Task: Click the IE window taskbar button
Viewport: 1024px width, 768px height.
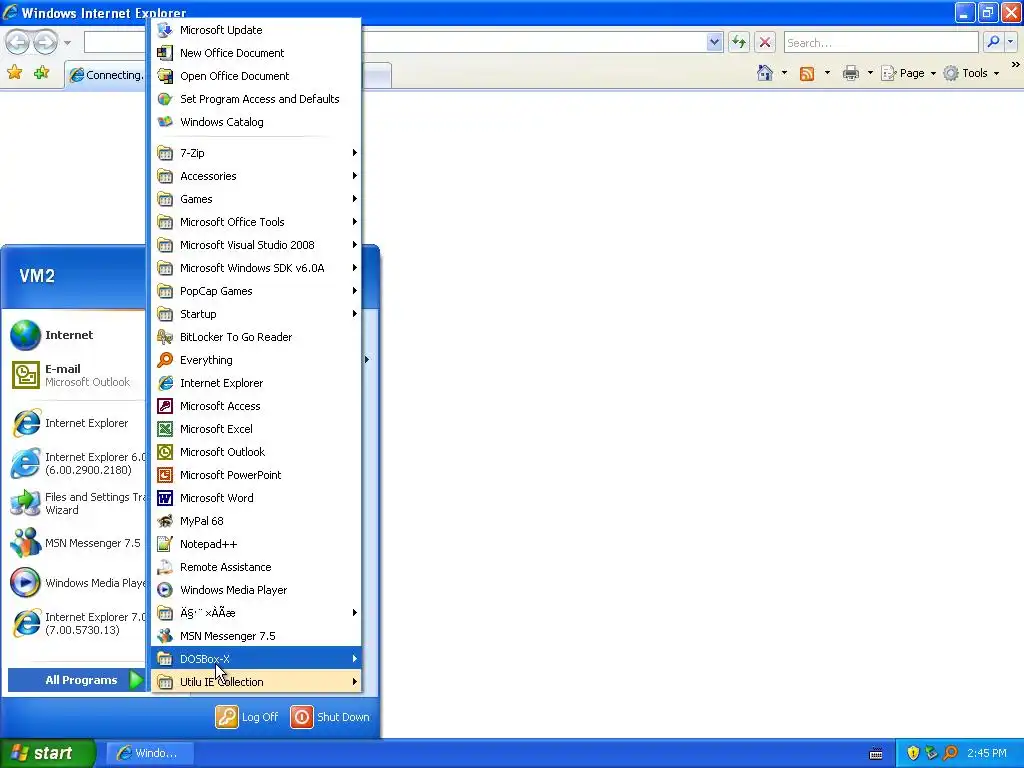Action: pos(150,753)
